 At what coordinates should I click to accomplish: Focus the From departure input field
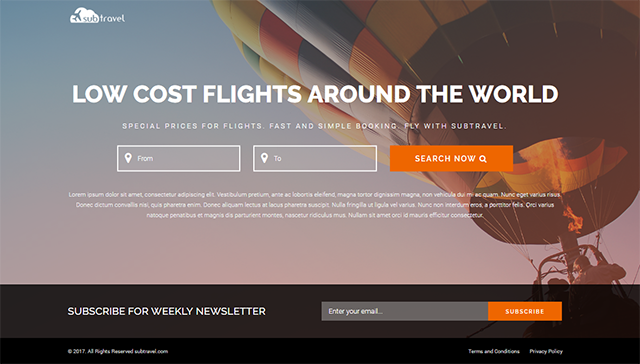point(179,158)
